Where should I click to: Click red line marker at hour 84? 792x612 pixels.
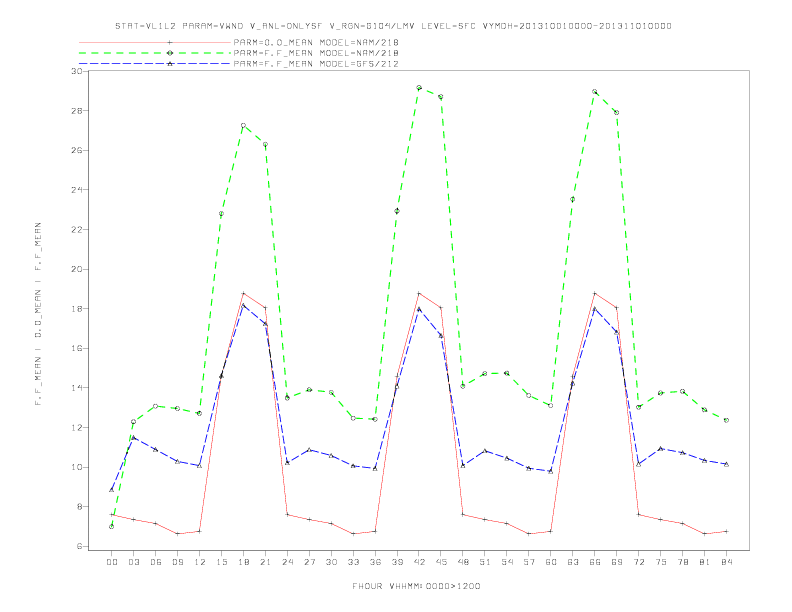tap(726, 531)
